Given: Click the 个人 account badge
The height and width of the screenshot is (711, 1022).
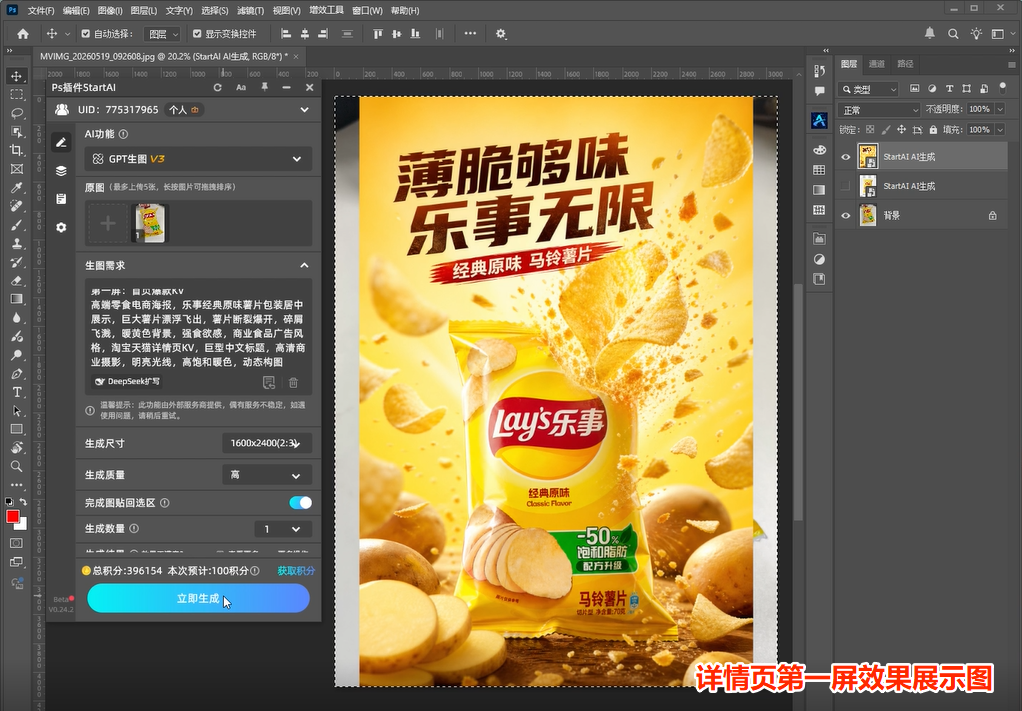Looking at the screenshot, I should (184, 109).
